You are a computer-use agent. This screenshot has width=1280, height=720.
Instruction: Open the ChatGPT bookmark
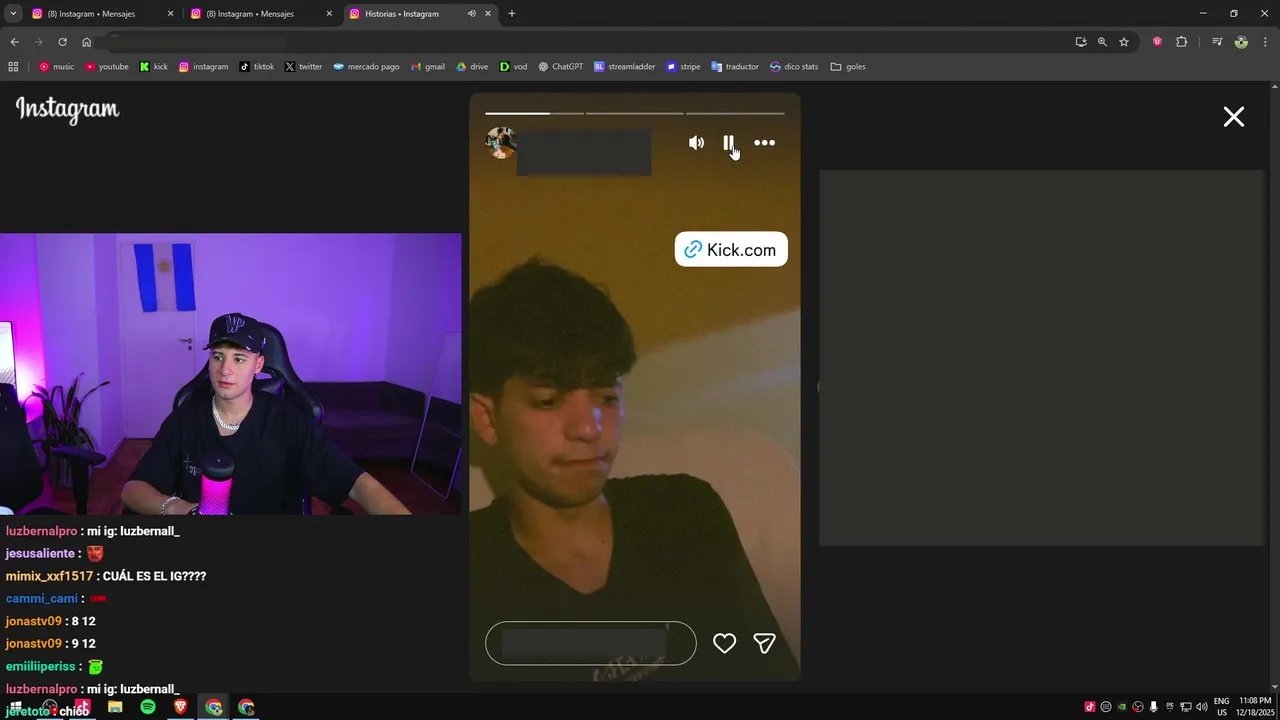560,67
